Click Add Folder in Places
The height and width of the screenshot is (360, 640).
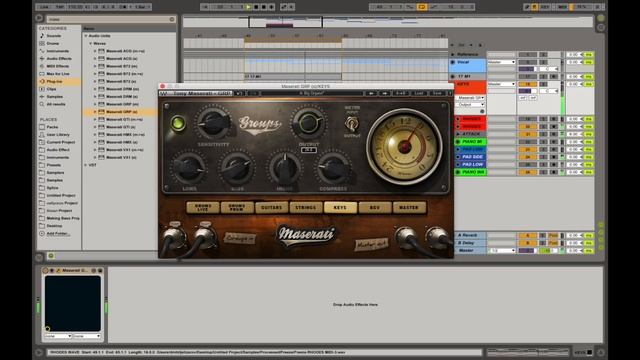[58, 233]
